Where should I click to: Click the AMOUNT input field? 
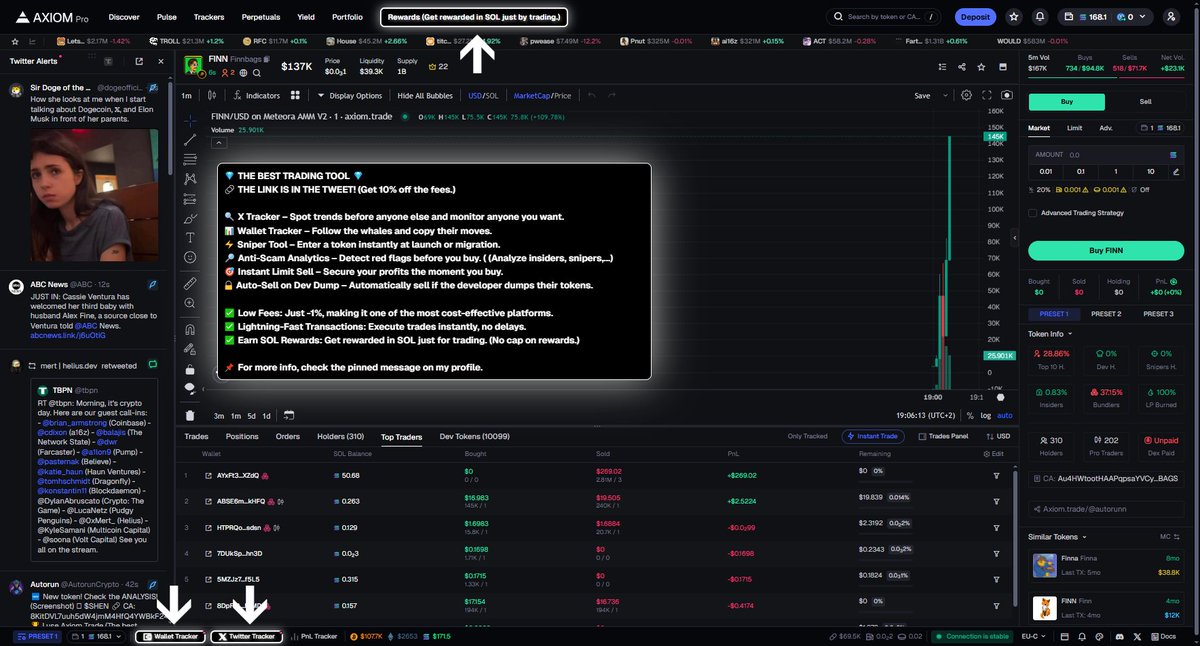1106,155
